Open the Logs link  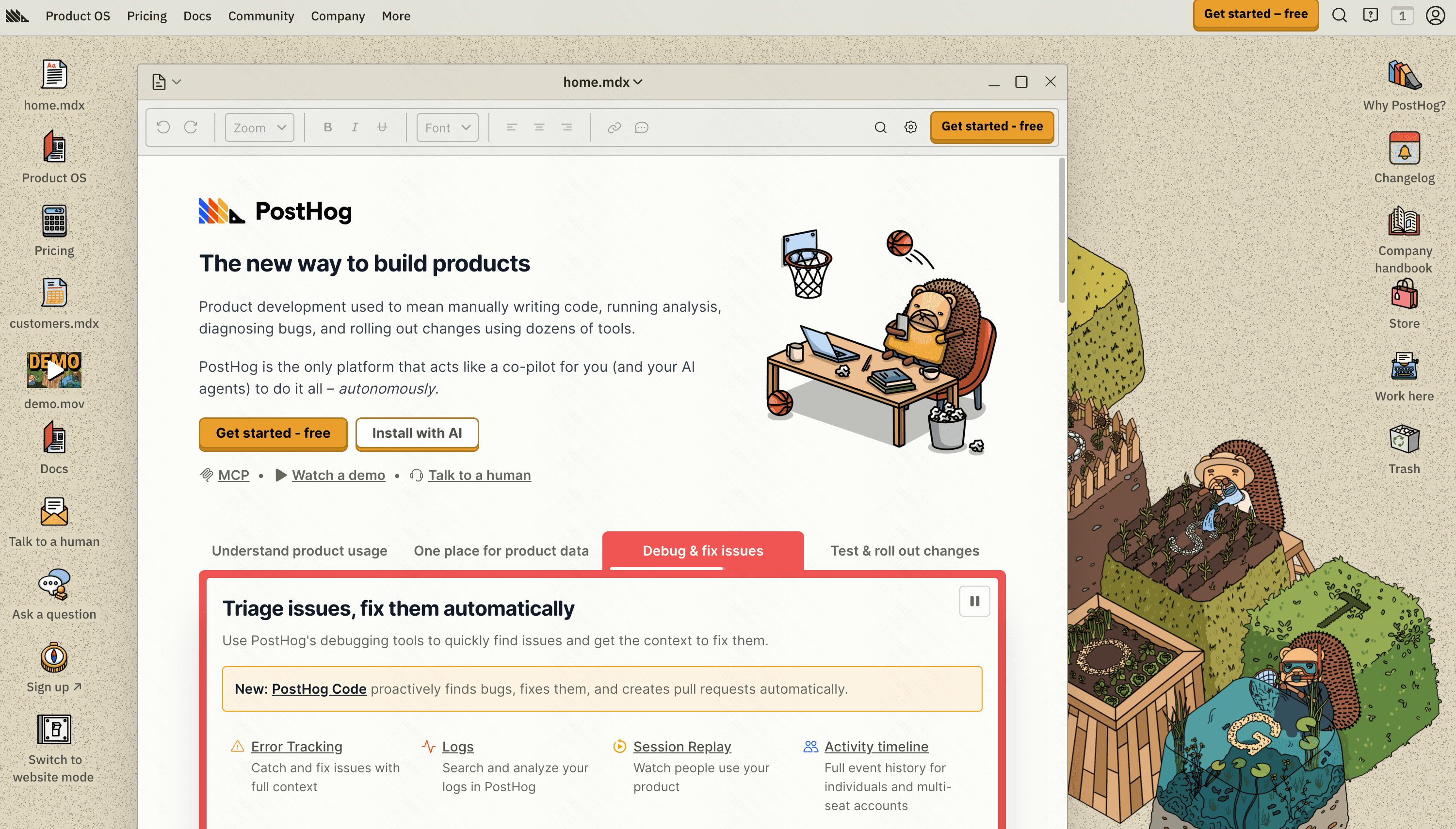pos(457,747)
